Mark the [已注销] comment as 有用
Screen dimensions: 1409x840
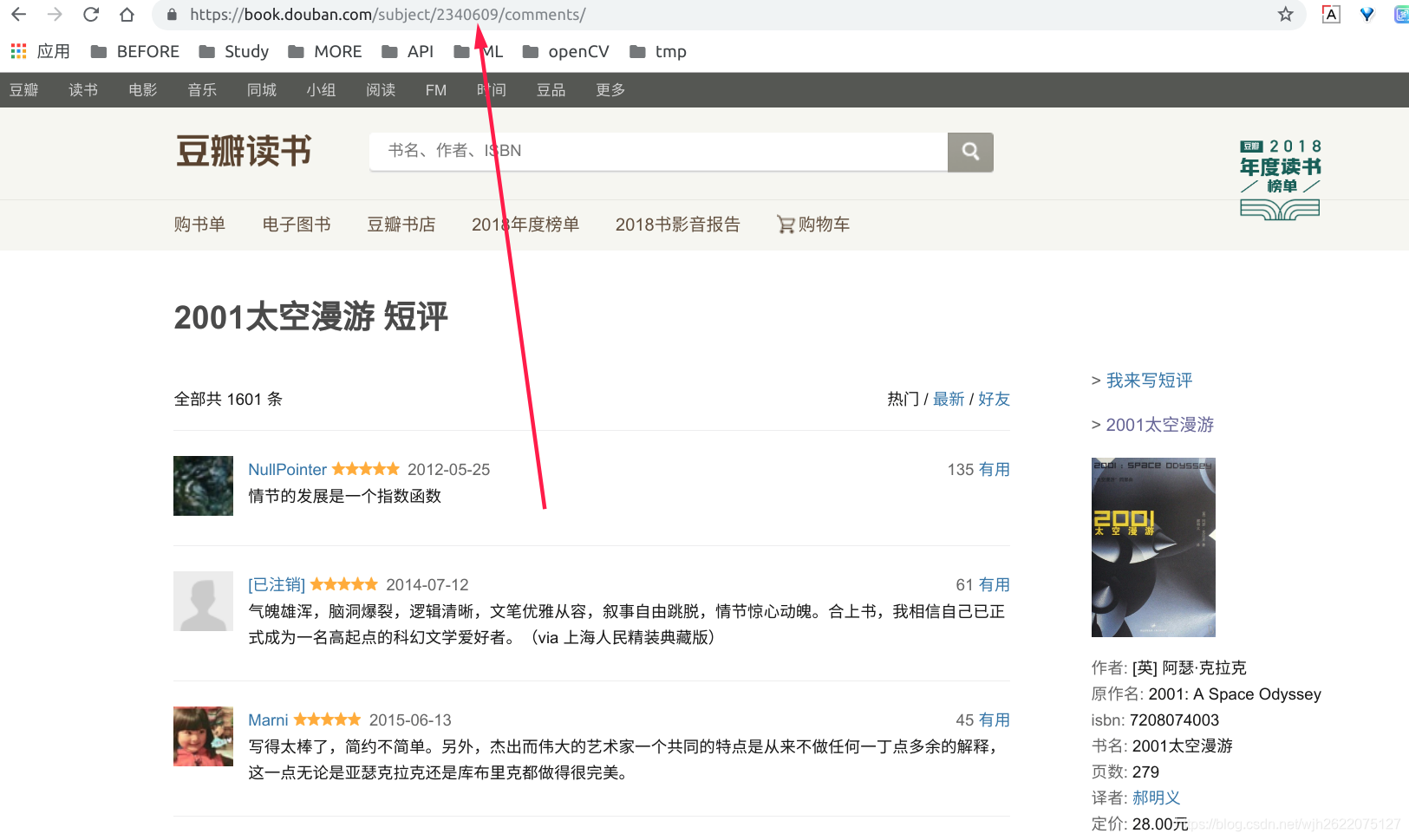coord(995,585)
